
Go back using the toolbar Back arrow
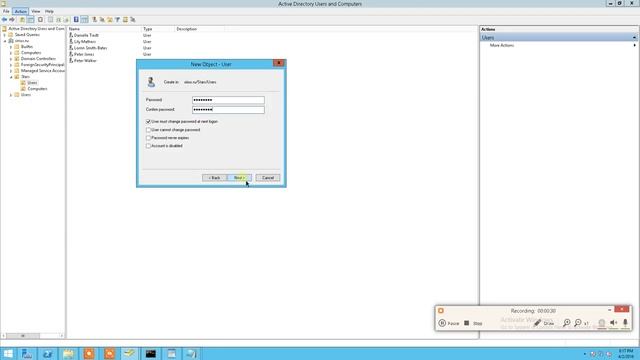(x=4, y=20)
